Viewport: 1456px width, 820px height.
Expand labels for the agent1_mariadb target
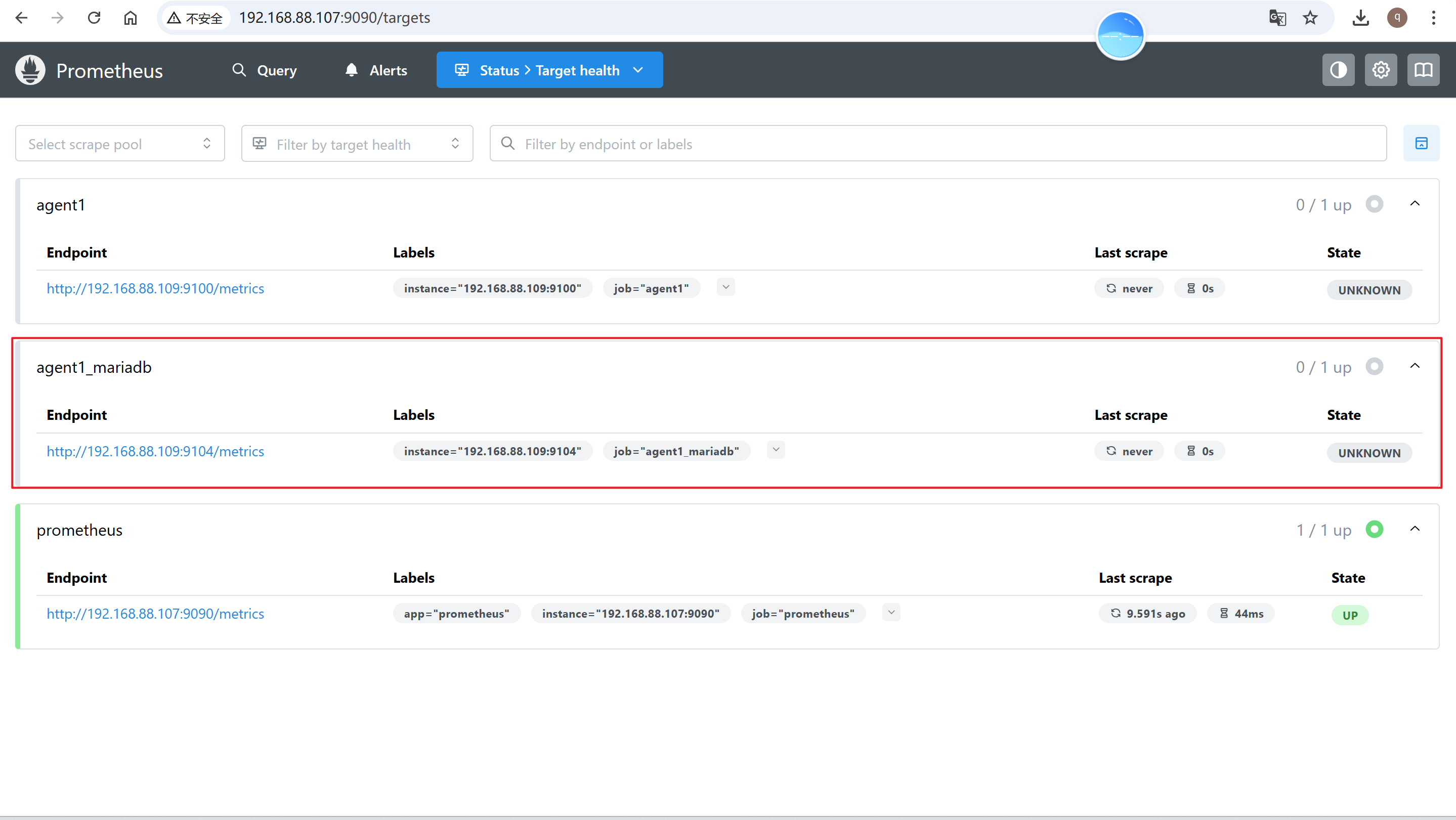pyautogui.click(x=776, y=450)
